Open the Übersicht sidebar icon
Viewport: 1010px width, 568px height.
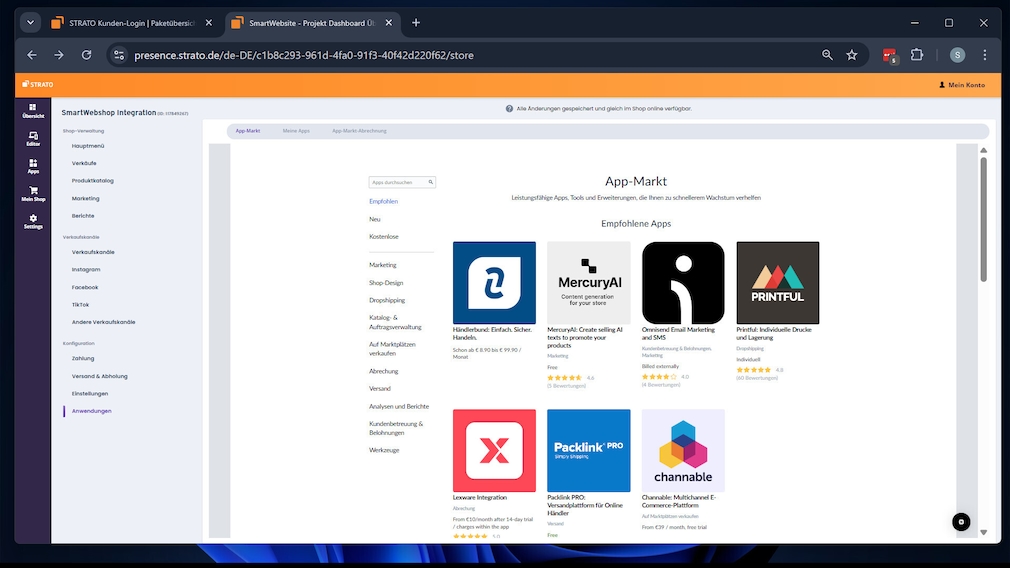point(33,111)
